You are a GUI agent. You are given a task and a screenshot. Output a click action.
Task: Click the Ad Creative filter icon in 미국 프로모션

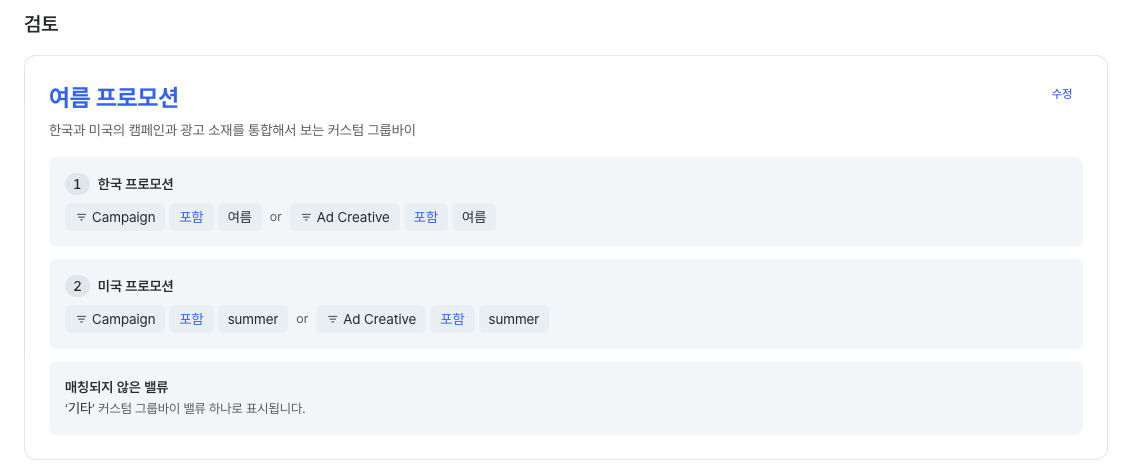[332, 319]
